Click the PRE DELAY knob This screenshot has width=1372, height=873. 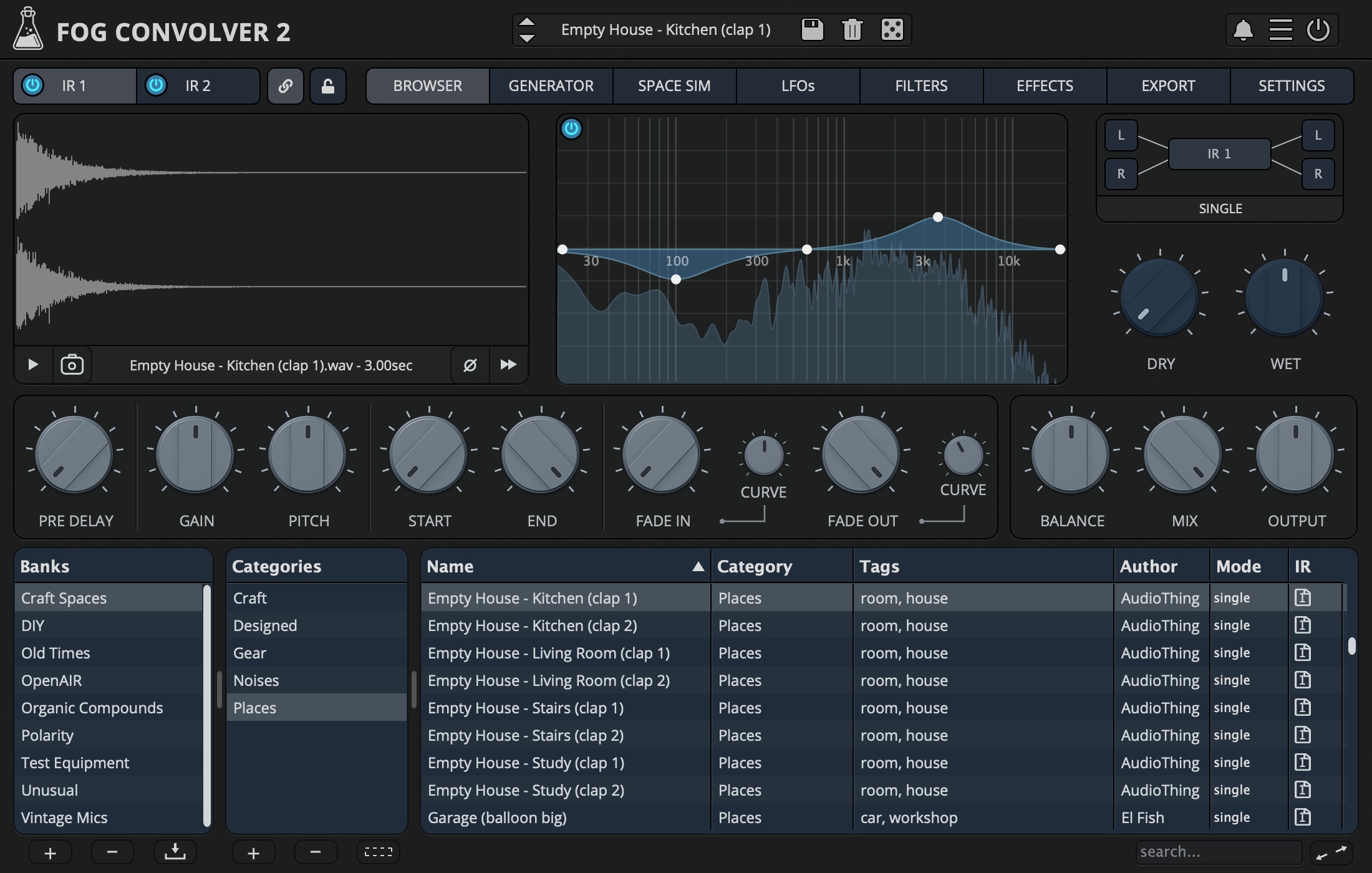click(74, 455)
